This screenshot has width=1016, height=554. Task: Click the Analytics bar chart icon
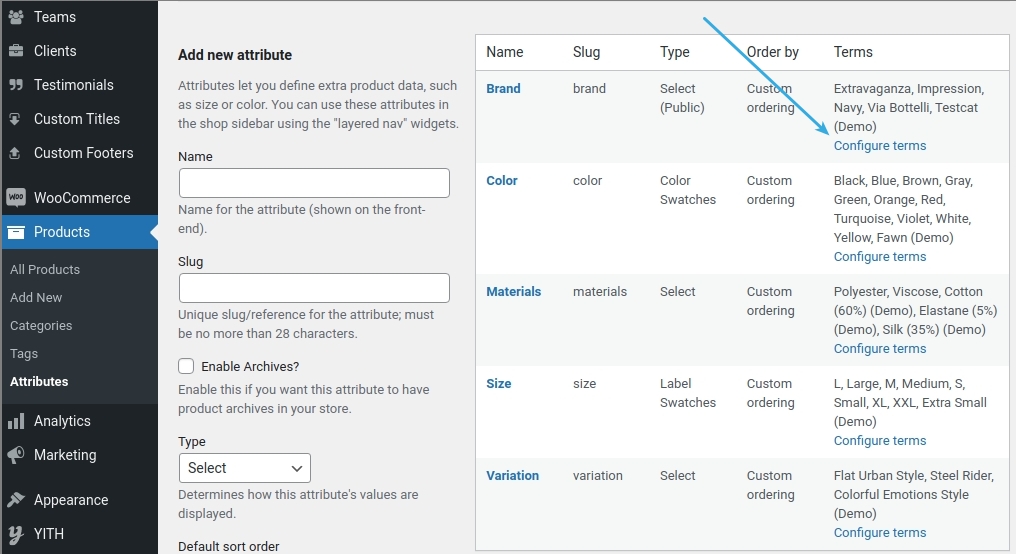click(15, 421)
